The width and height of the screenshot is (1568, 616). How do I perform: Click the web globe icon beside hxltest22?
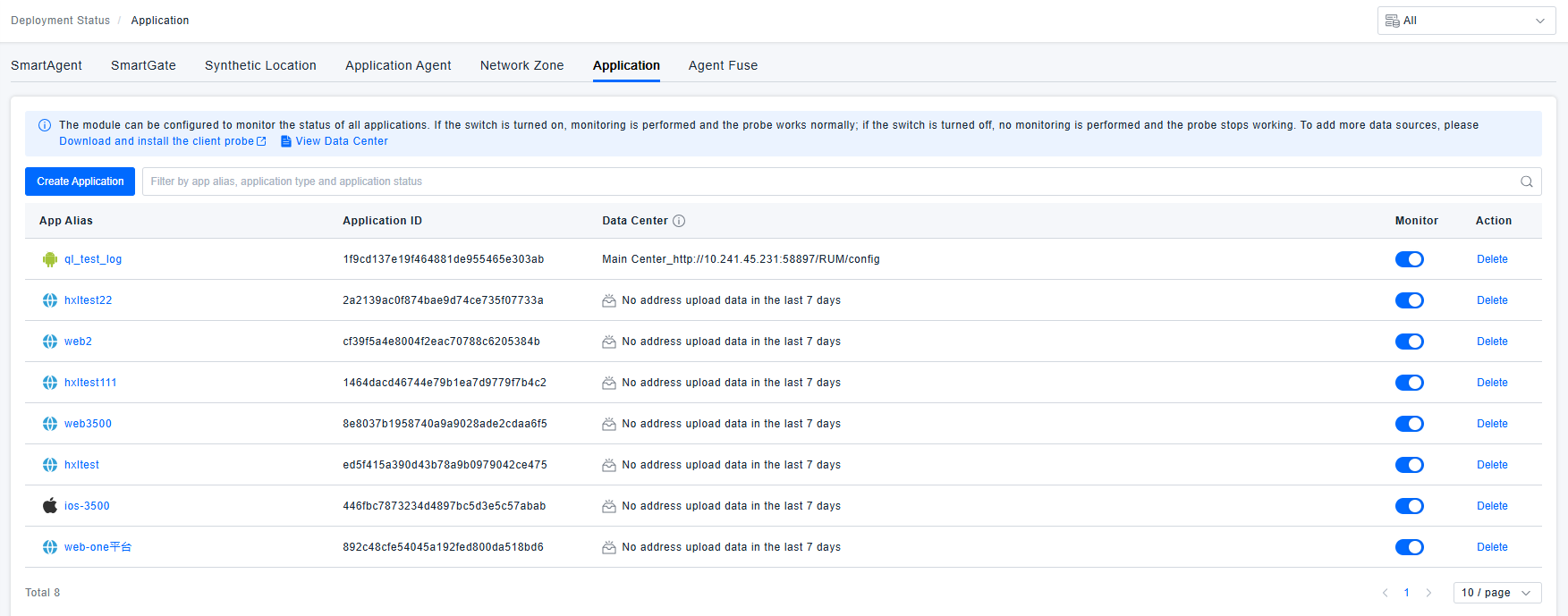pos(50,300)
